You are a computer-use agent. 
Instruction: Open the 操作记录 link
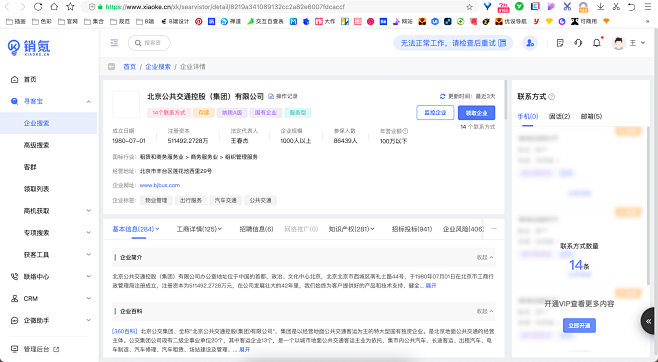pos(283,96)
